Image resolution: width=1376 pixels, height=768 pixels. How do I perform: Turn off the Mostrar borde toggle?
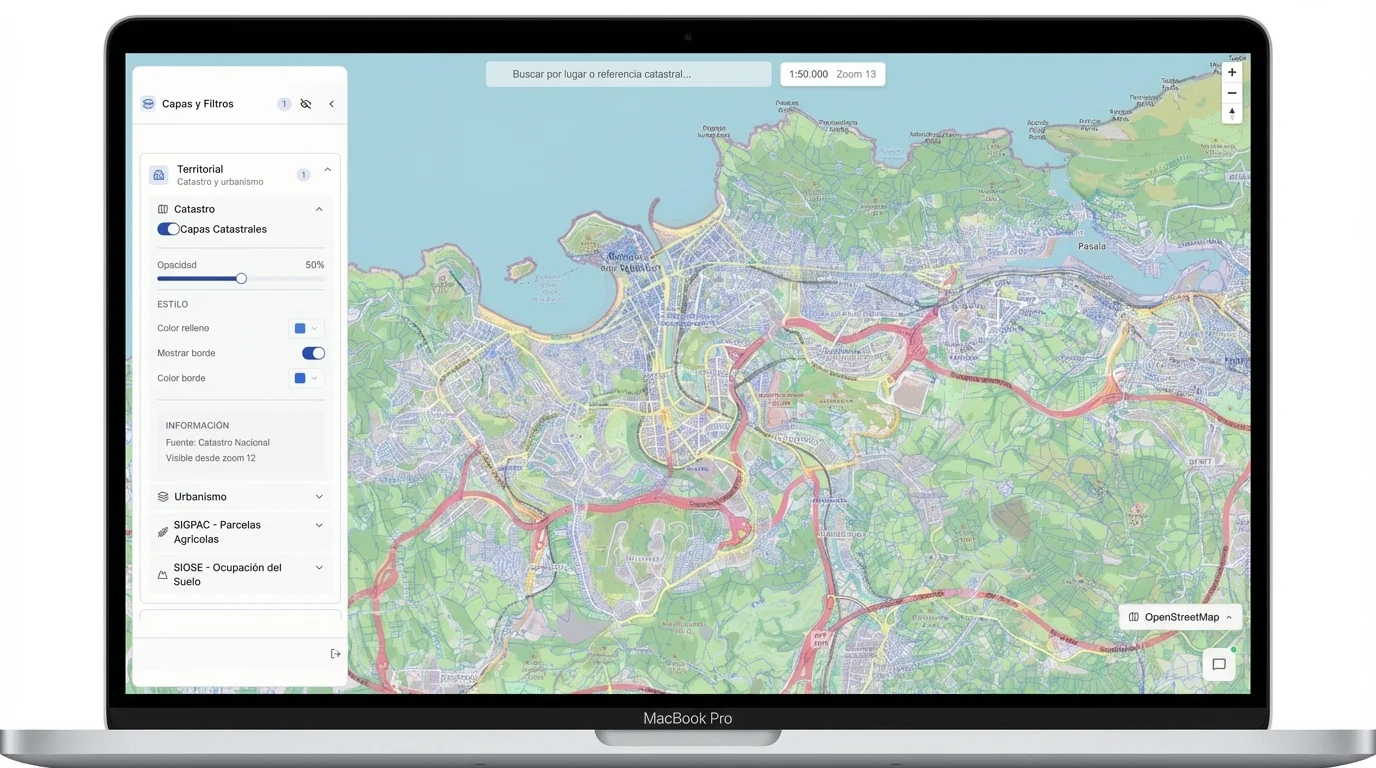[313, 353]
